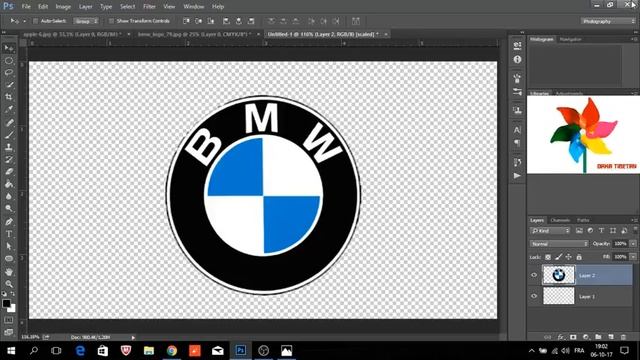Viewport: 640px width, 360px height.
Task: Switch to apple-6.jpg document tab
Action: point(72,34)
